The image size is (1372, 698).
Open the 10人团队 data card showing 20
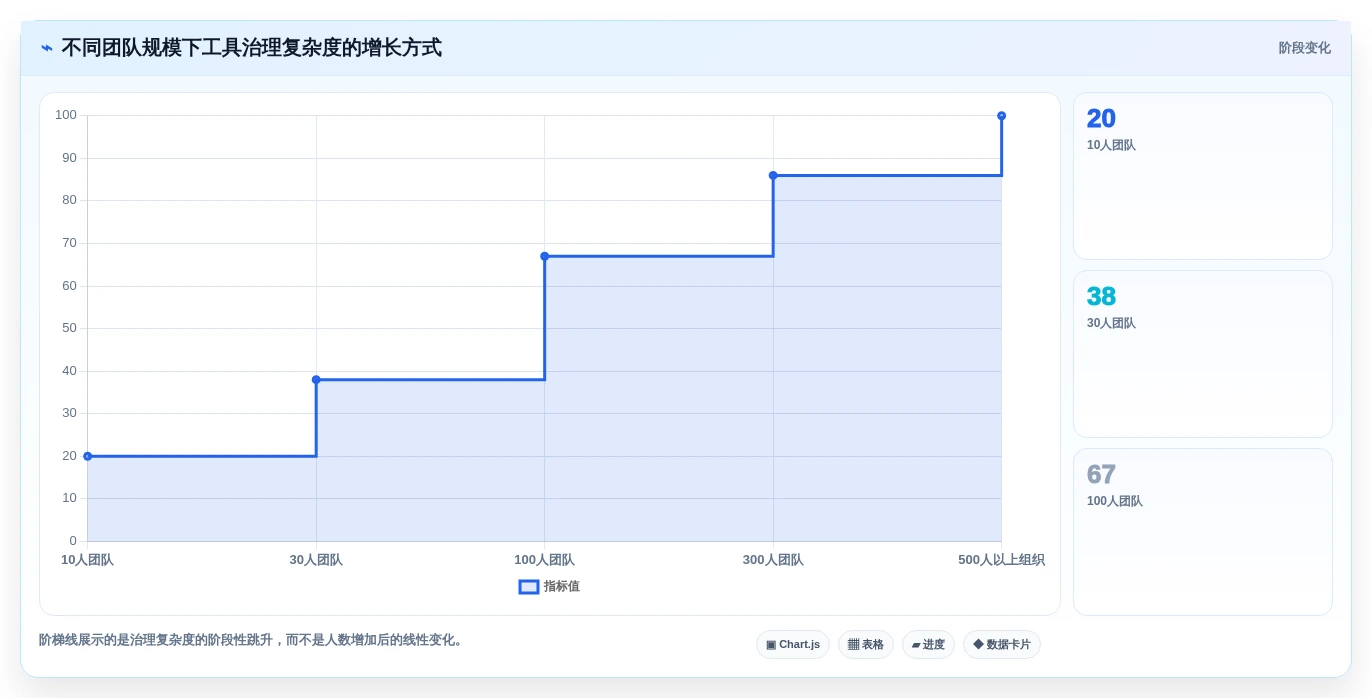[1203, 176]
